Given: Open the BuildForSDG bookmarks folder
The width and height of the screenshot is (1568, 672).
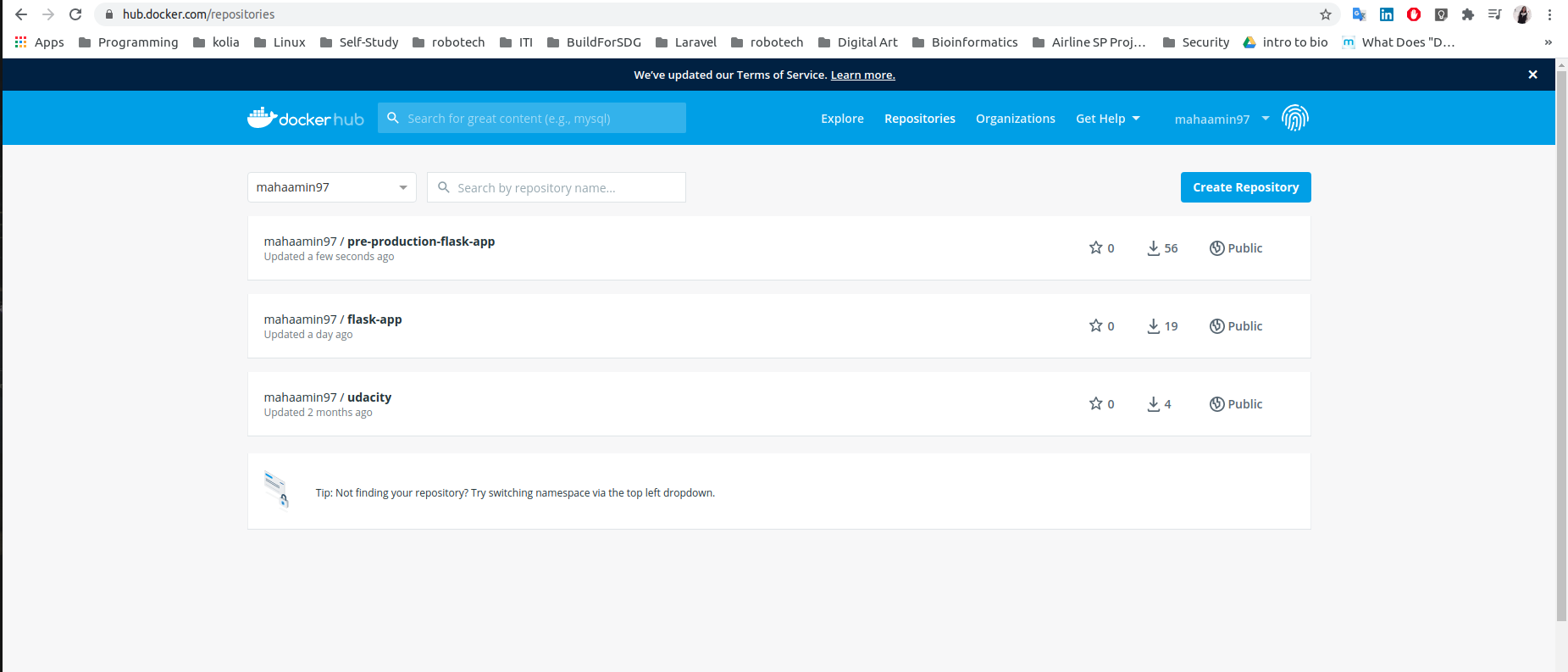Looking at the screenshot, I should click(x=594, y=42).
